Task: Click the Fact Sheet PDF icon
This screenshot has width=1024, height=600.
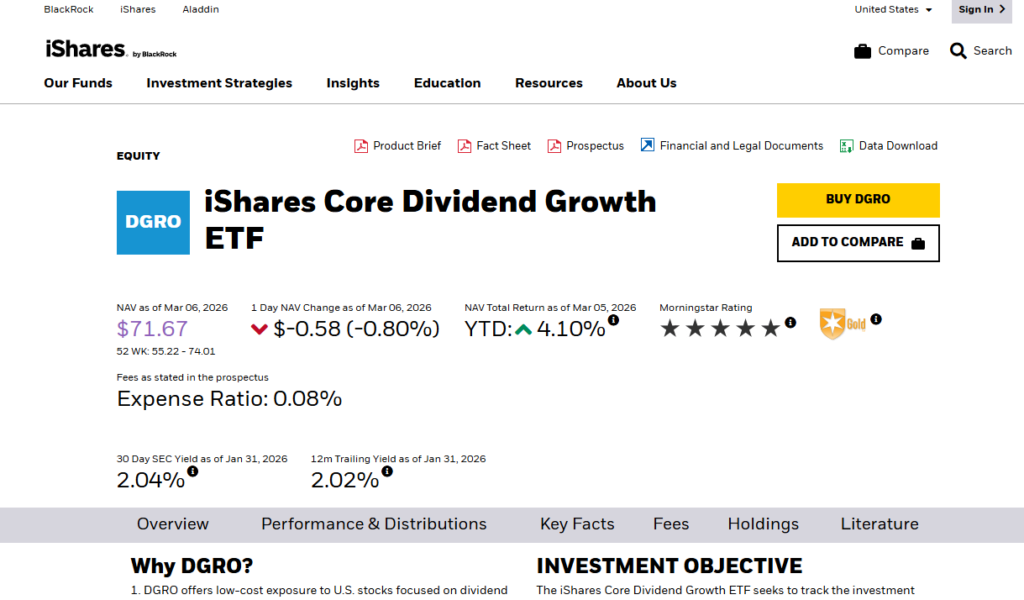Action: tap(465, 145)
